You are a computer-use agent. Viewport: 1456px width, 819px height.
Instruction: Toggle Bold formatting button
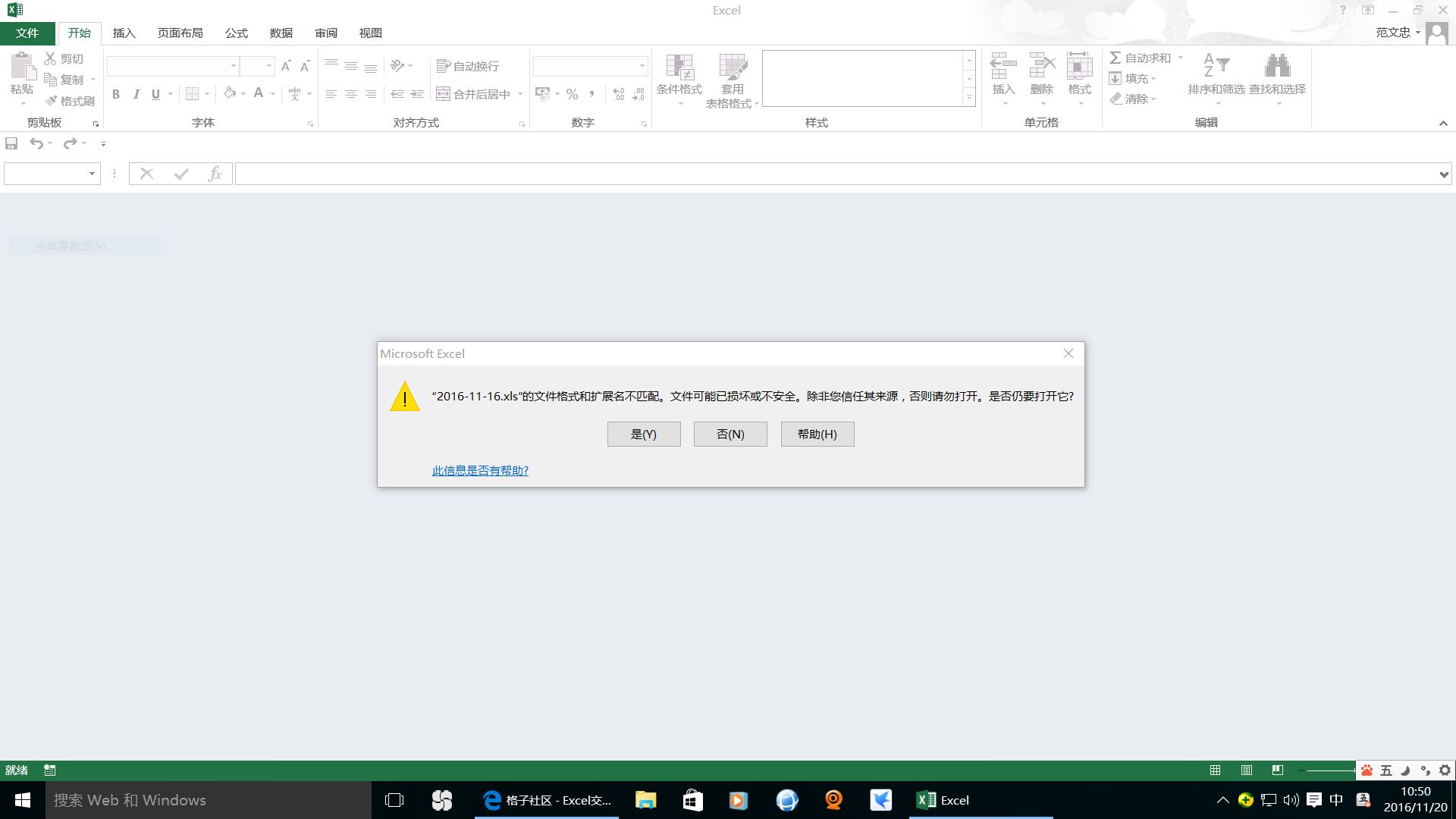coord(116,94)
